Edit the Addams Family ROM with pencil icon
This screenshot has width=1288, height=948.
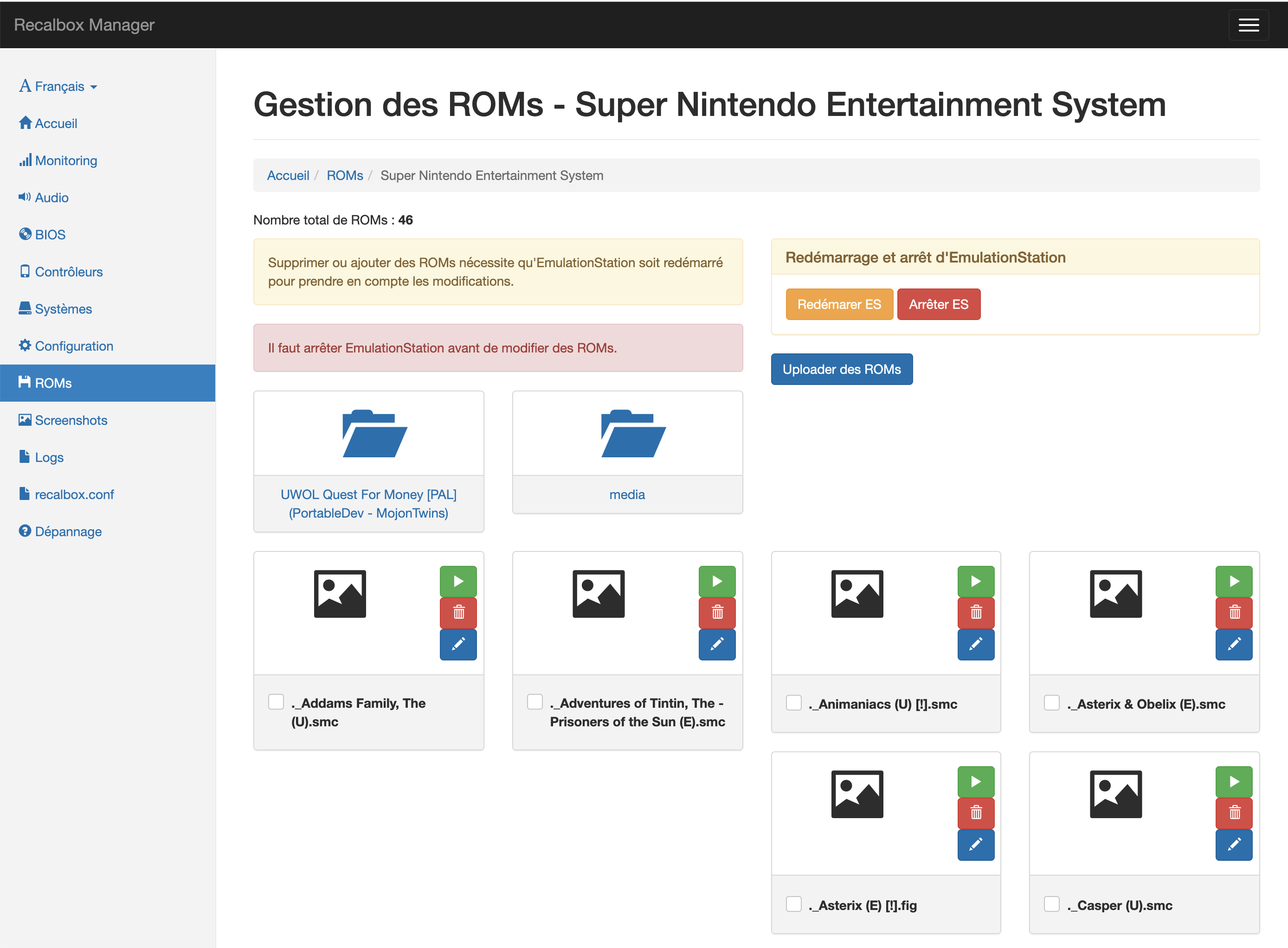(x=458, y=644)
